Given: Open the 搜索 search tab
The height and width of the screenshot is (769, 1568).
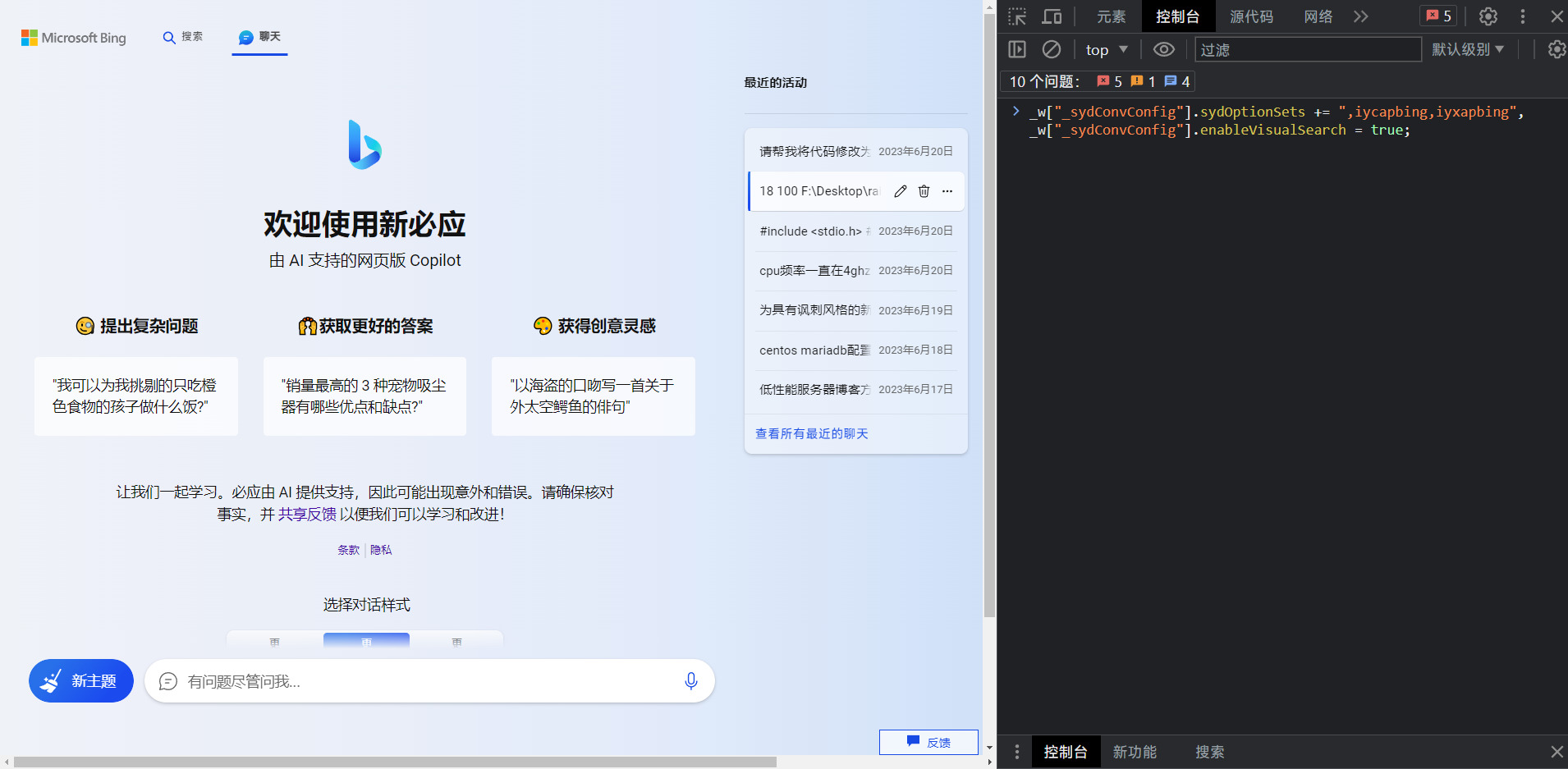Looking at the screenshot, I should coord(183,37).
